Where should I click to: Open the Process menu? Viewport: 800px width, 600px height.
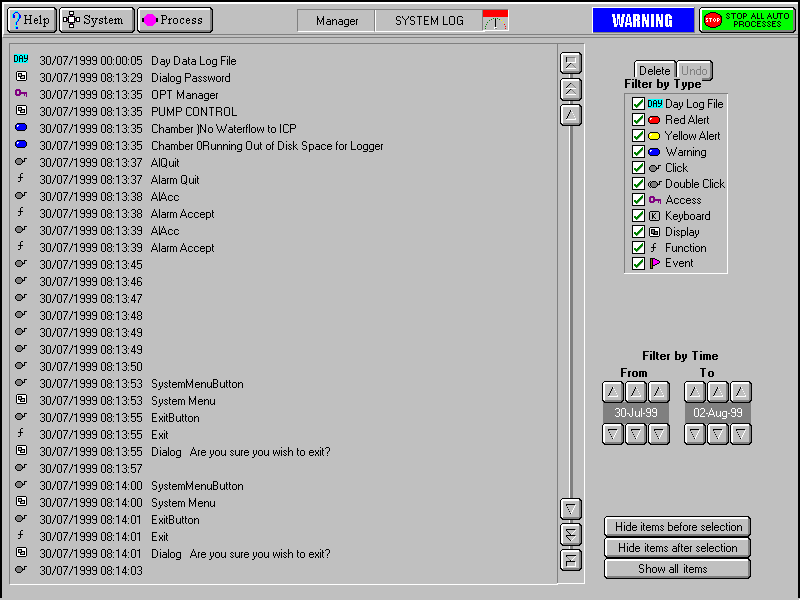[x=174, y=20]
